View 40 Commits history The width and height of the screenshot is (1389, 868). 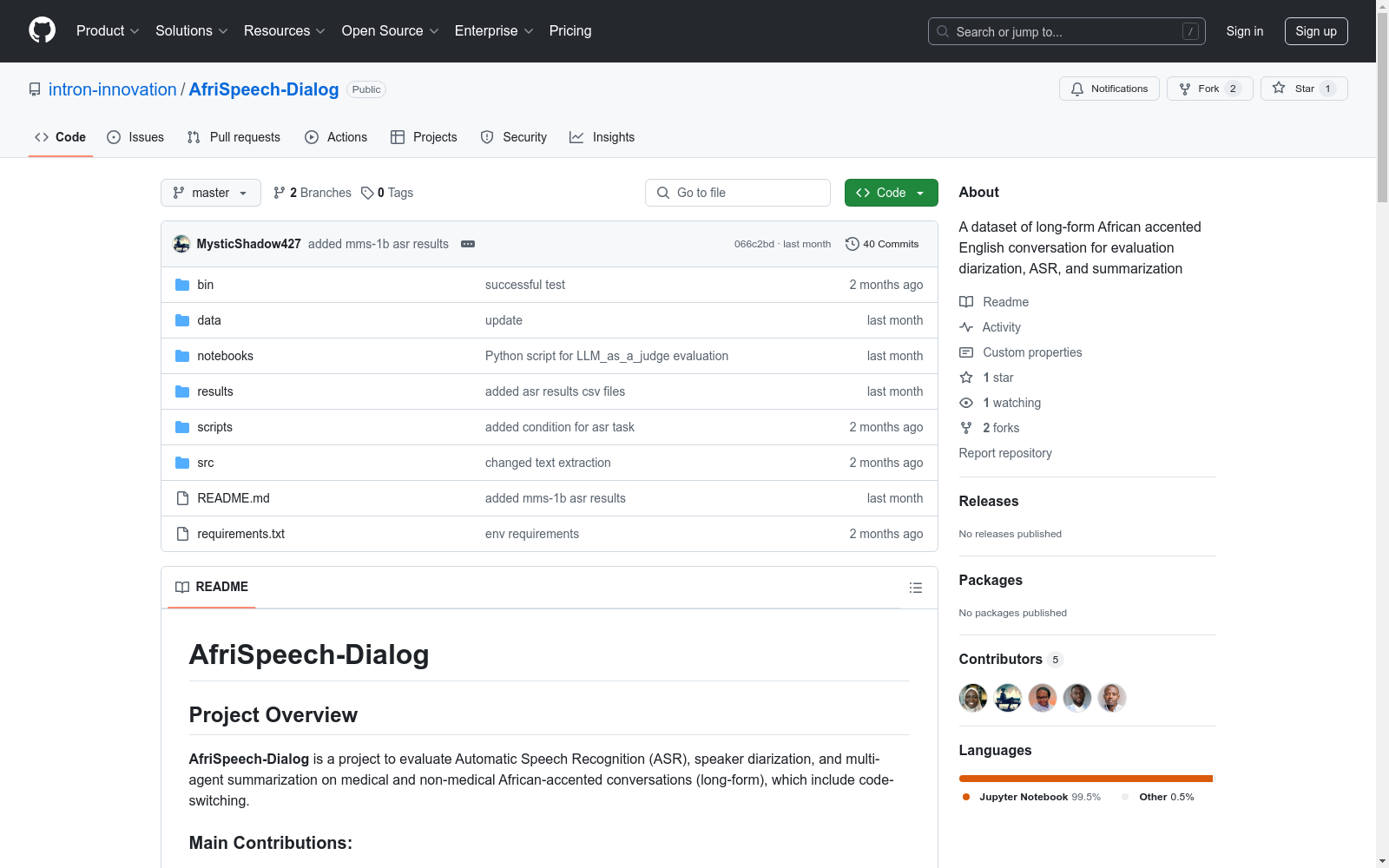point(882,244)
